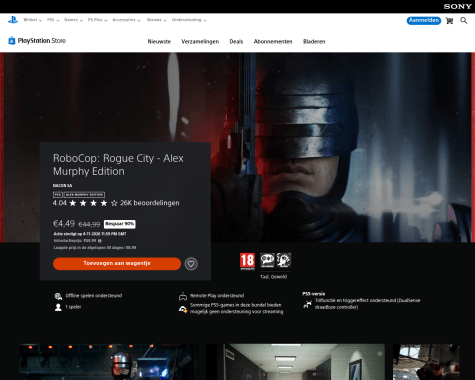Click the first filled rating star
This screenshot has height=380, width=475.
coord(73,203)
